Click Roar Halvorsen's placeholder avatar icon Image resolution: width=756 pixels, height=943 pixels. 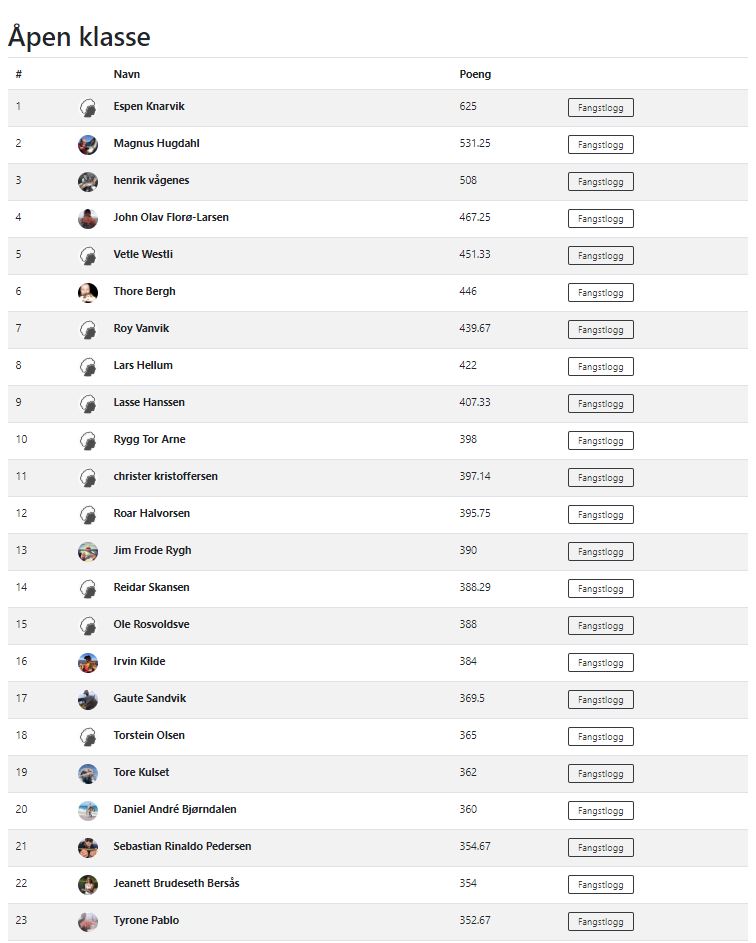coord(88,514)
